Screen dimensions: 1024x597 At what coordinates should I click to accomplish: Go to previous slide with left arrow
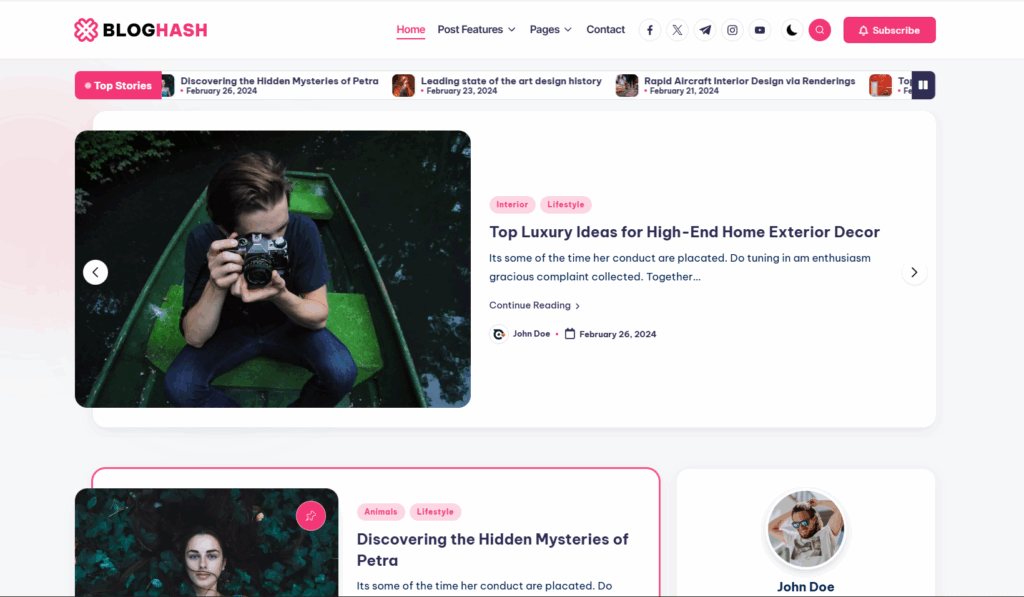tap(95, 272)
